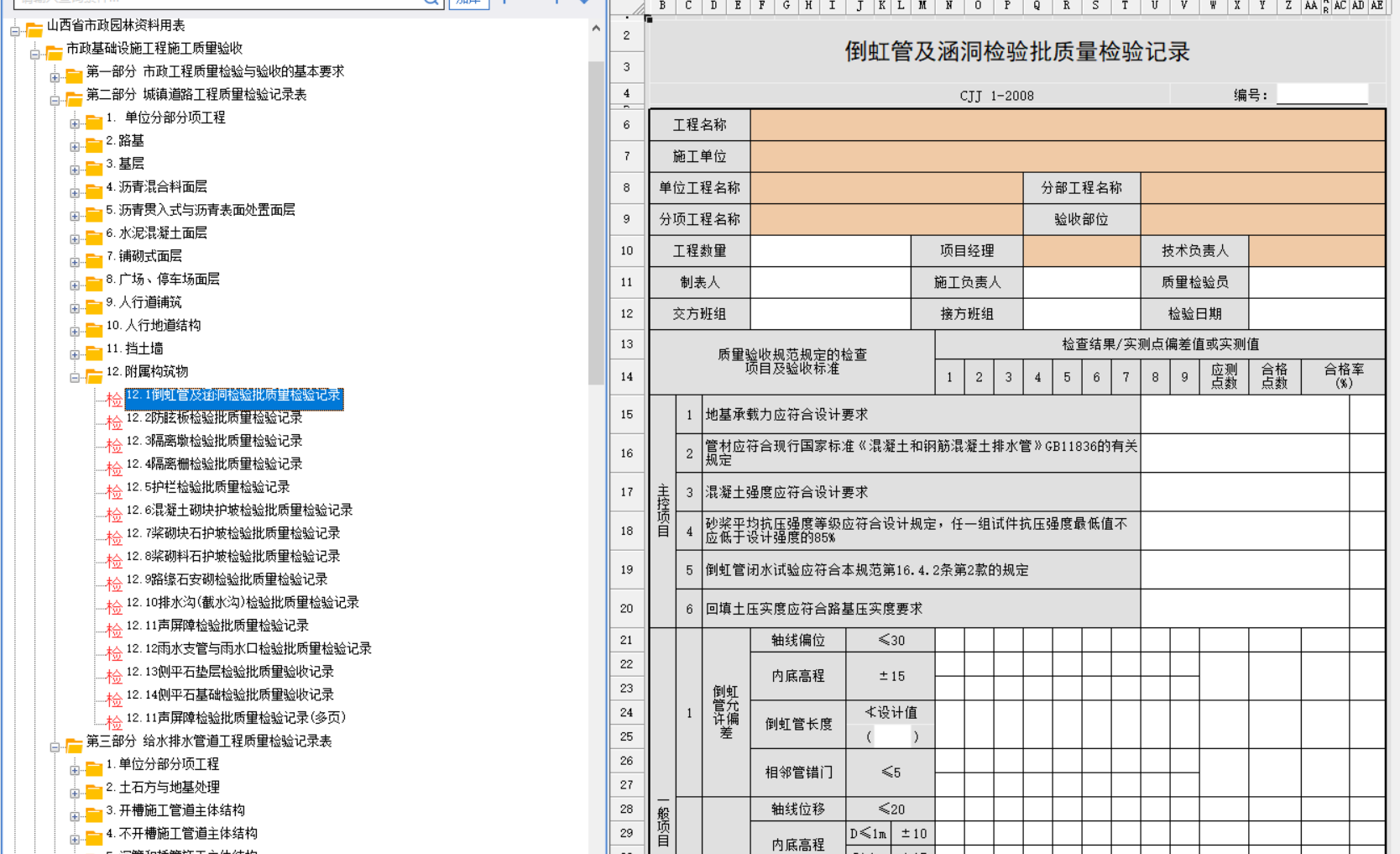This screenshot has height=854, width=1400.
Task: Expand the 9.人行道铺筑 folder
Action: tap(76, 308)
